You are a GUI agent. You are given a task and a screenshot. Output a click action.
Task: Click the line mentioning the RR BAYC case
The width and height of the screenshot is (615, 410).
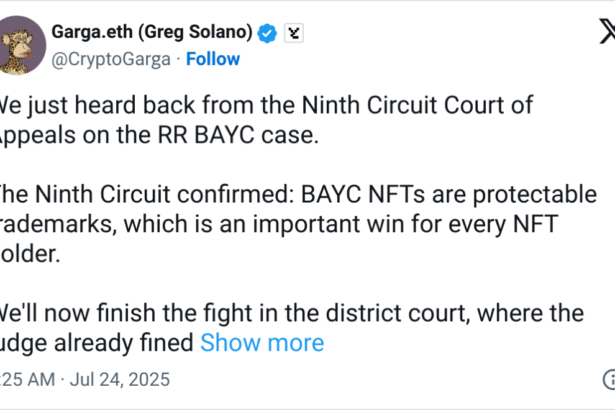click(x=160, y=135)
